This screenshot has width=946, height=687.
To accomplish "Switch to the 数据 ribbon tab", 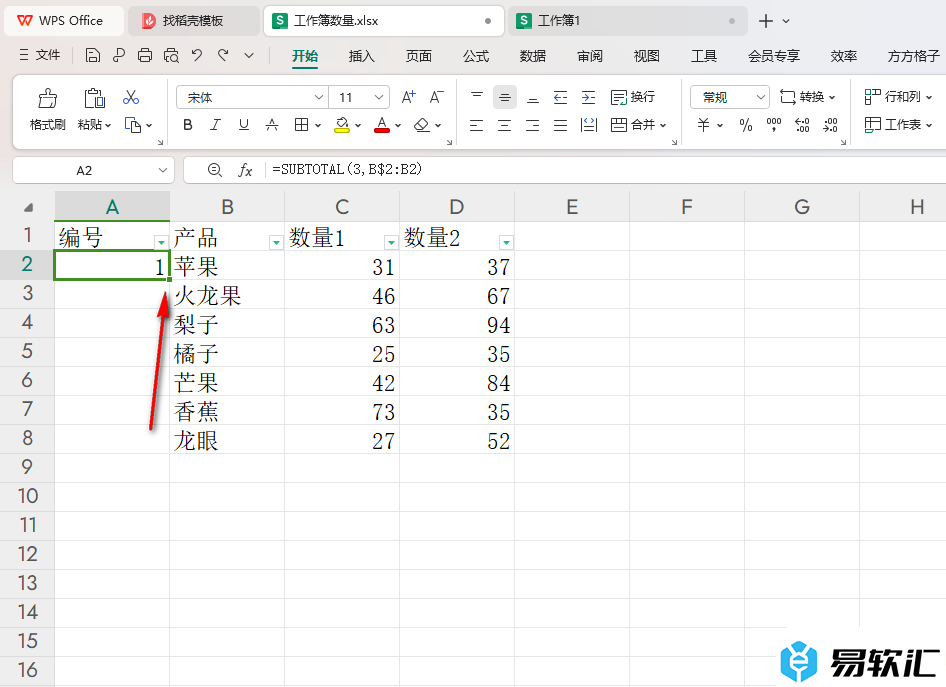I will point(533,56).
